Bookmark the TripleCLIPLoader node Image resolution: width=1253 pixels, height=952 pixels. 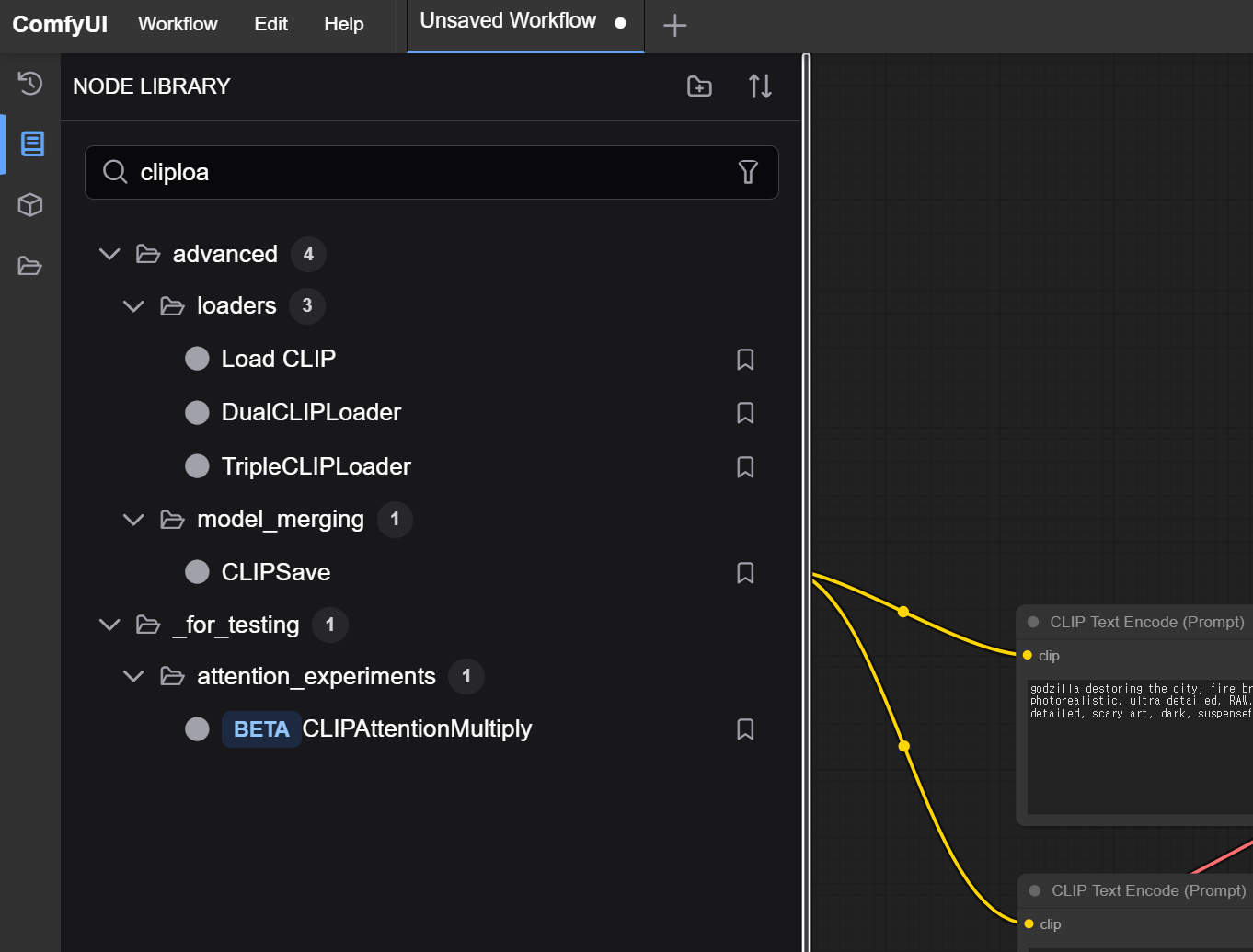(x=745, y=467)
